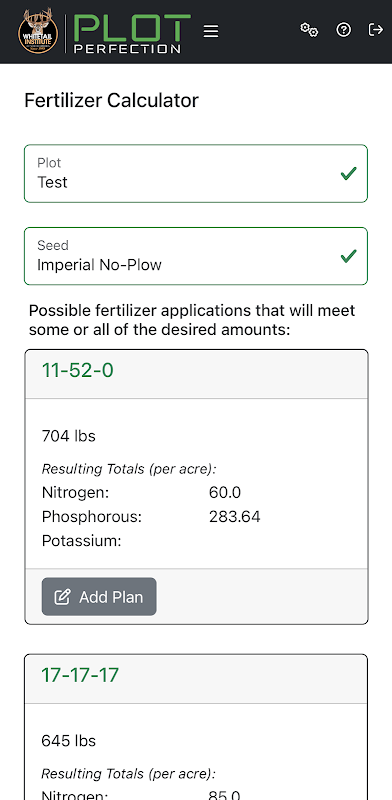Open the settings gears icon
This screenshot has height=800, width=392.
click(309, 30)
